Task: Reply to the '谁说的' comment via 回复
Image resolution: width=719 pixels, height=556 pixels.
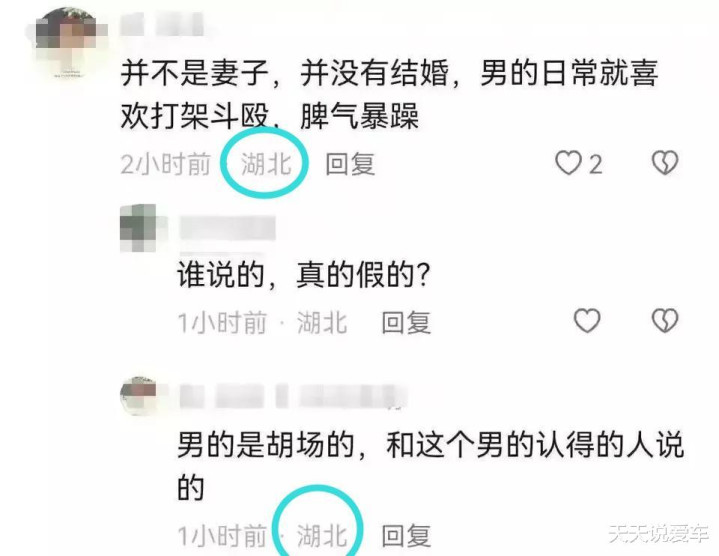Action: pyautogui.click(x=406, y=322)
